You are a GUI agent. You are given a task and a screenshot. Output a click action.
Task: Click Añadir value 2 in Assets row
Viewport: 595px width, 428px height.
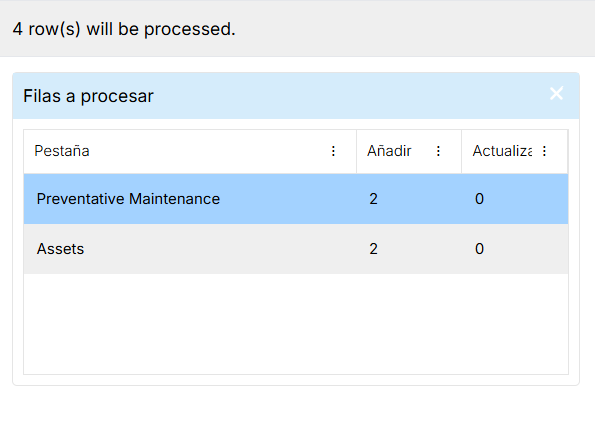point(373,249)
